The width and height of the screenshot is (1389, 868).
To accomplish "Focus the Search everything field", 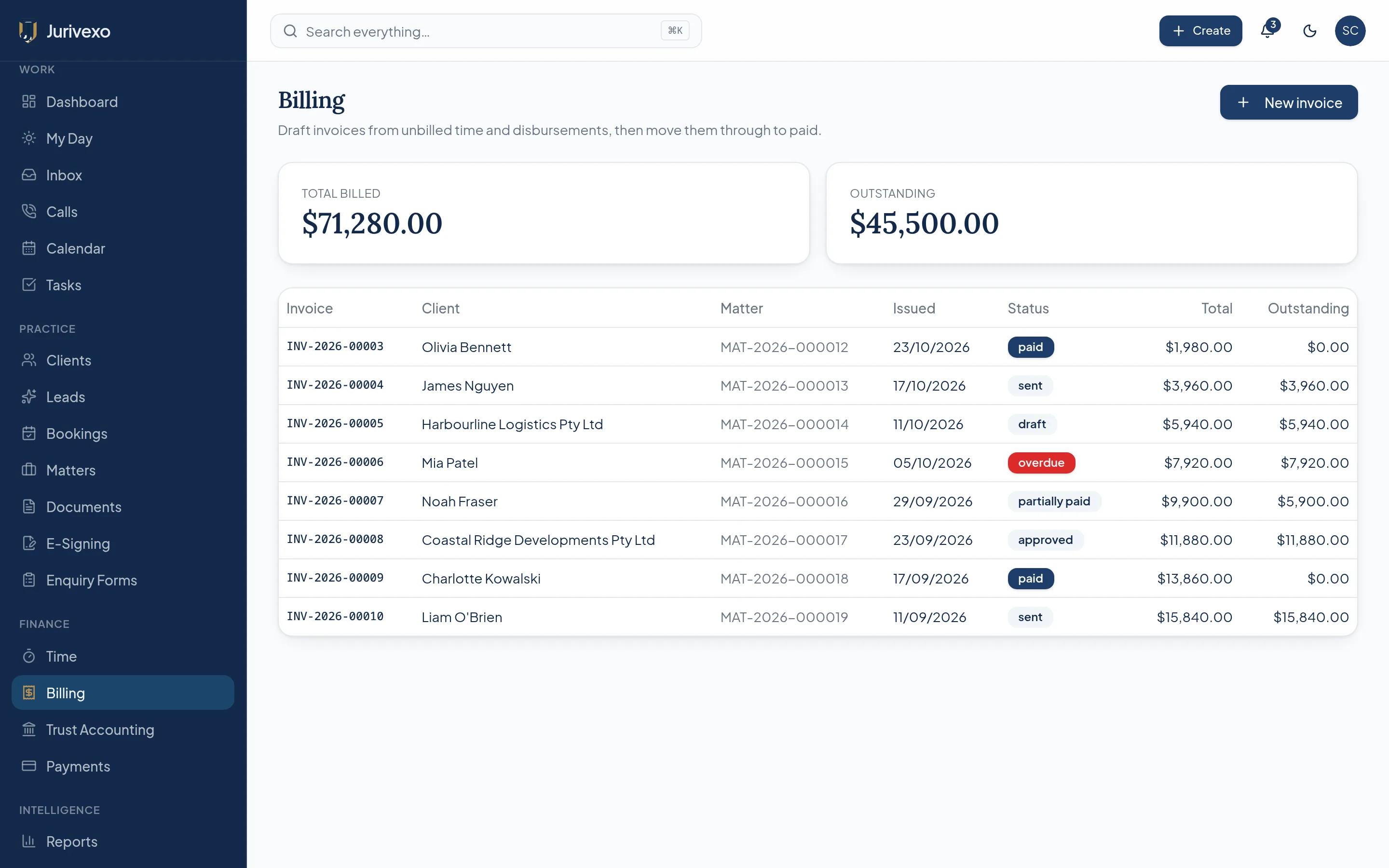I will pyautogui.click(x=486, y=31).
